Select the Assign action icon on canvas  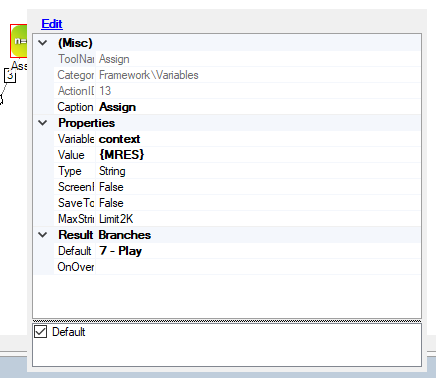pyautogui.click(x=19, y=41)
